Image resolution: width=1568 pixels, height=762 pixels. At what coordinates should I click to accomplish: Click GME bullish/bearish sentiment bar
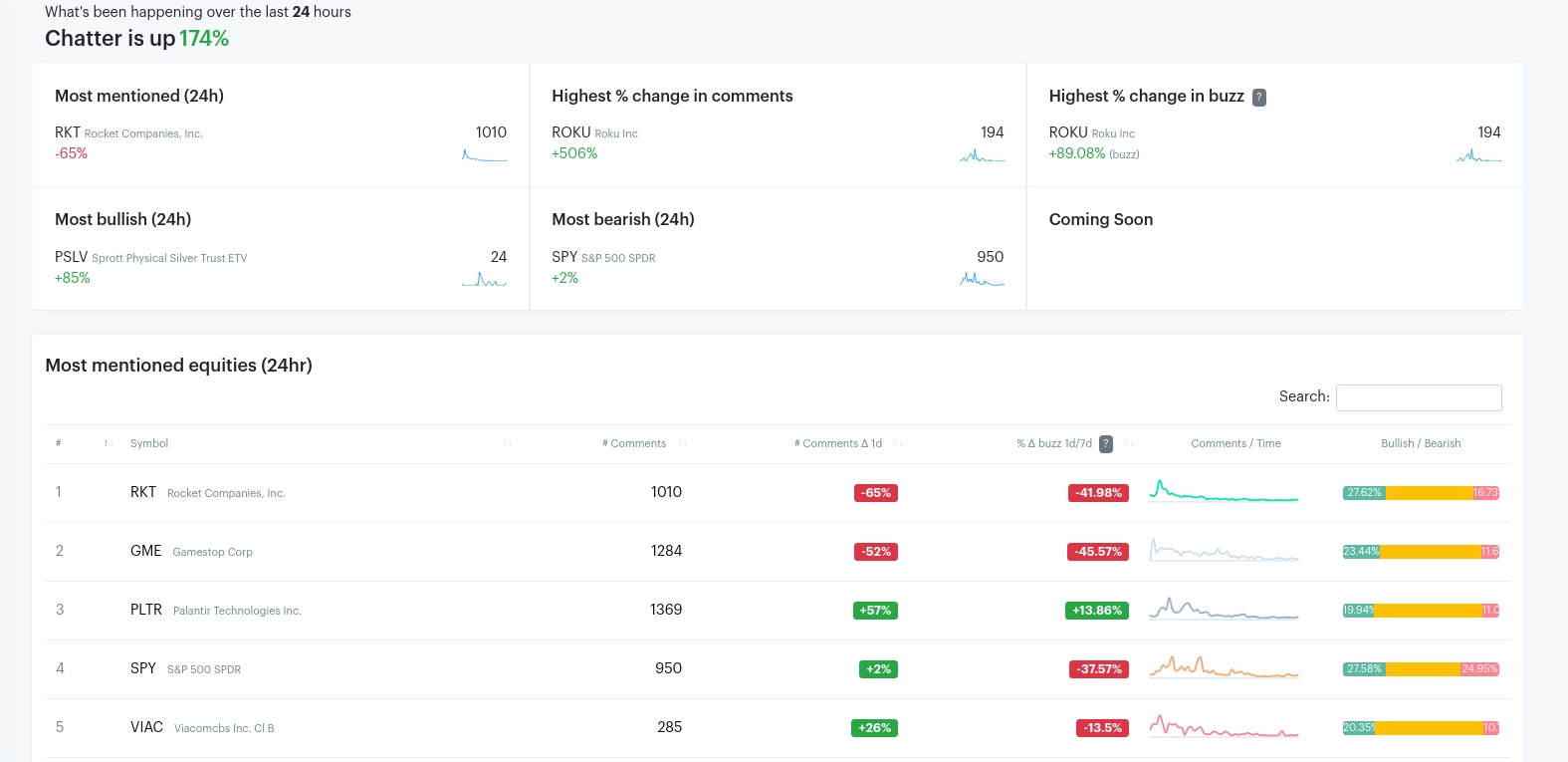[1421, 552]
